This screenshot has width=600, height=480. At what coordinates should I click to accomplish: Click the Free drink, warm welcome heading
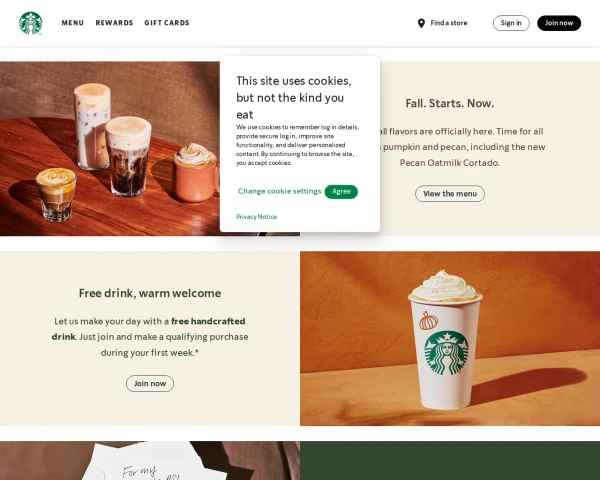(150, 293)
